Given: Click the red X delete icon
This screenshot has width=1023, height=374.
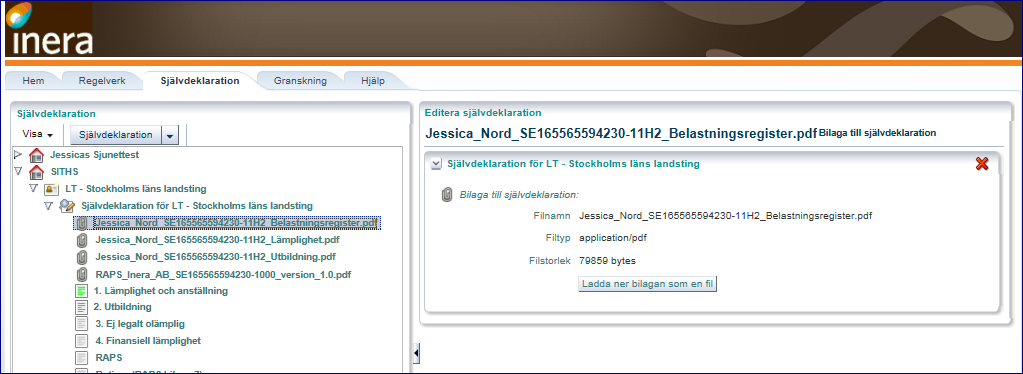Looking at the screenshot, I should [x=981, y=164].
